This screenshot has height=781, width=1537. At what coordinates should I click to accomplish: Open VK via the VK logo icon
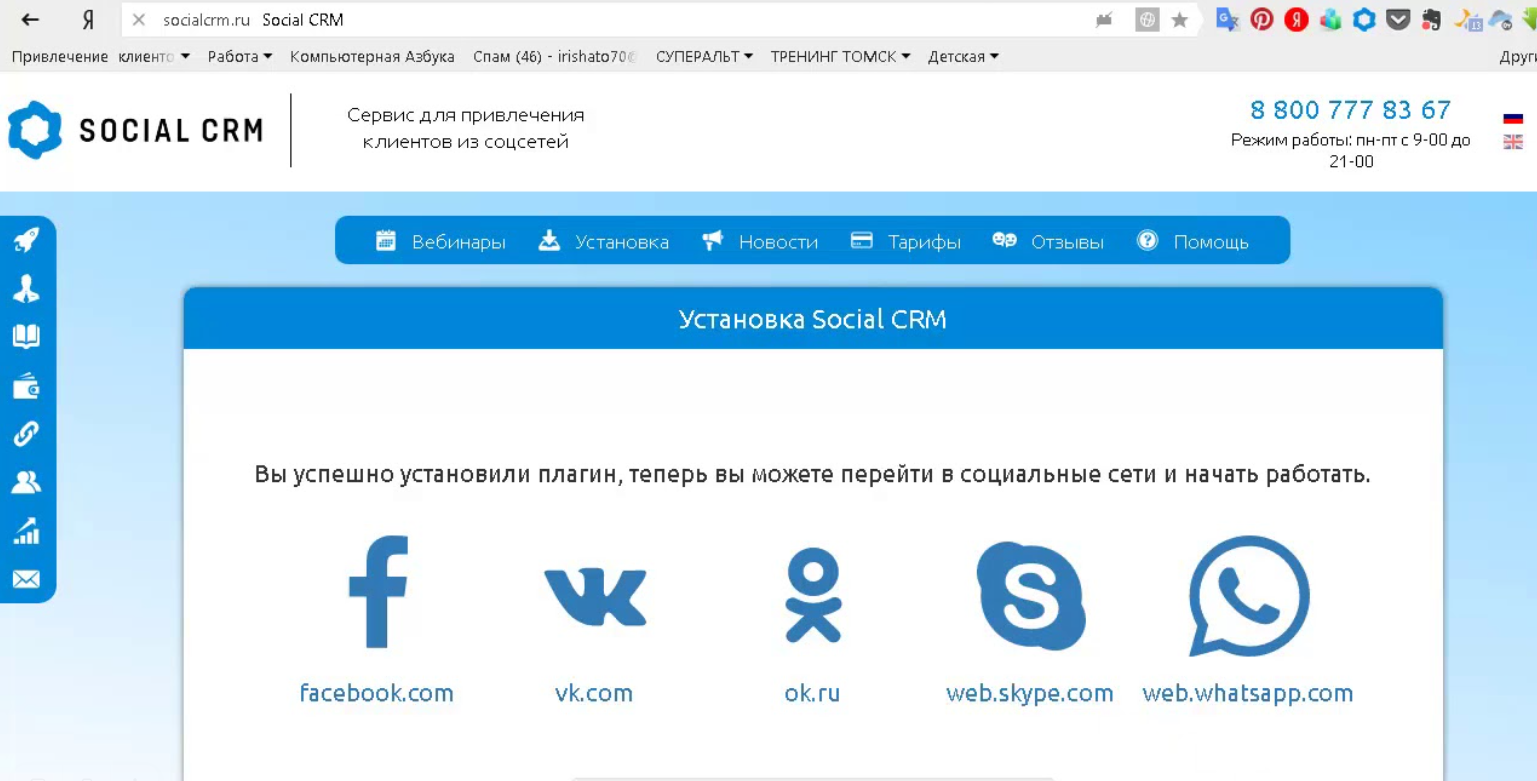pos(595,595)
